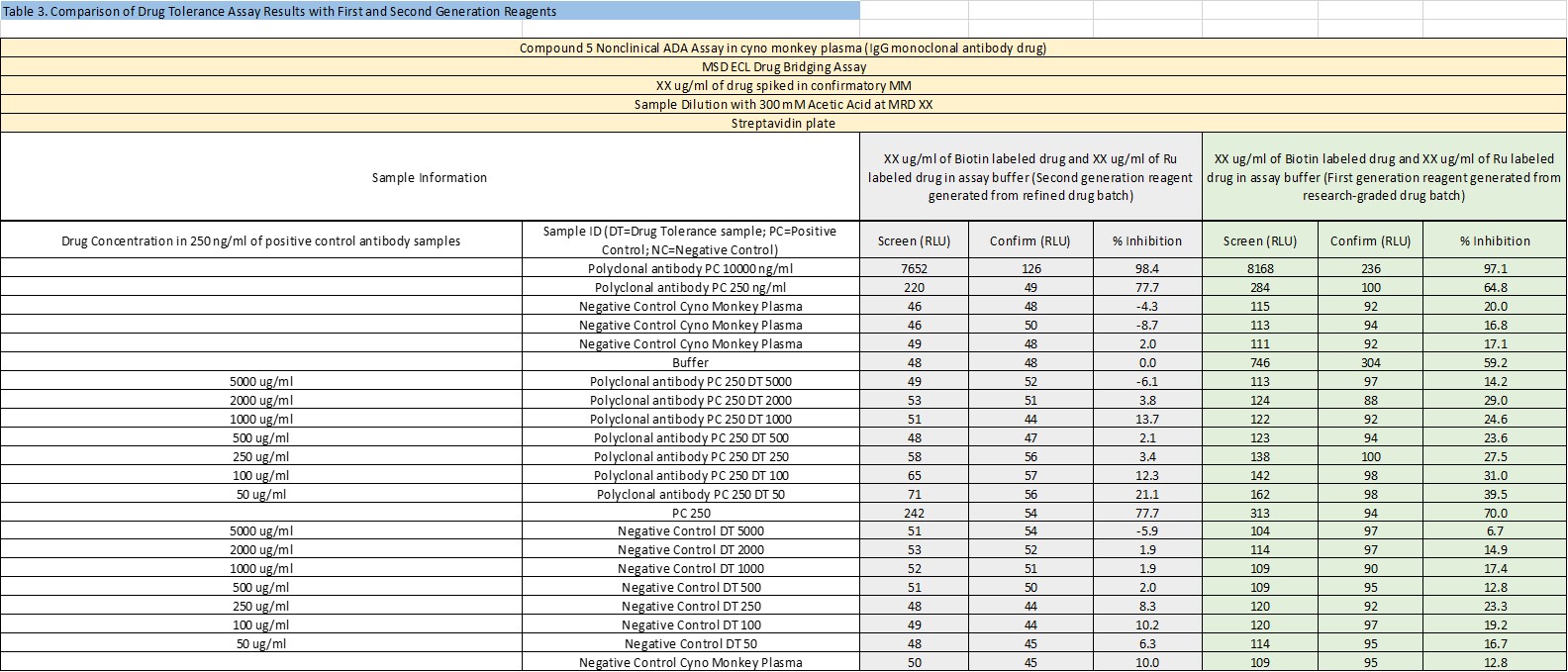Click 'Polyclonal antibody PC 250 DT 250' cell

pyautogui.click(x=690, y=457)
